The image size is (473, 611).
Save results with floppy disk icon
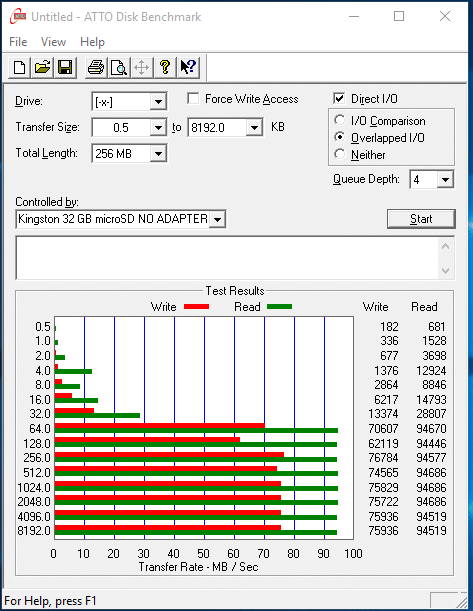tap(65, 68)
